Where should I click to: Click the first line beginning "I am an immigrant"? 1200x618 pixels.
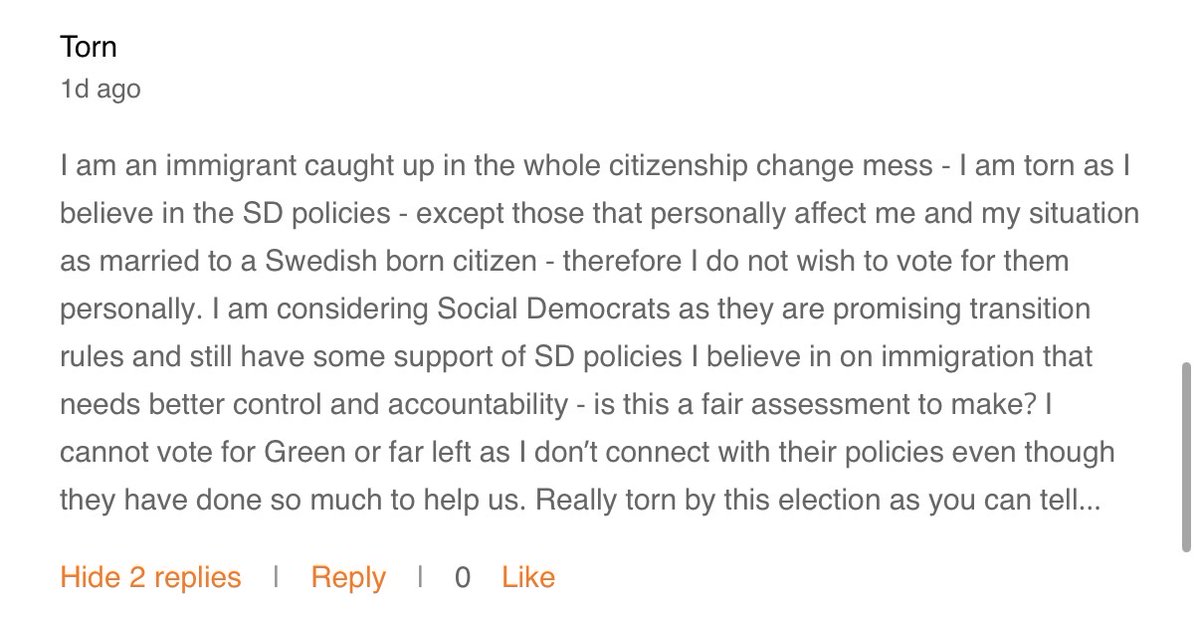[595, 165]
